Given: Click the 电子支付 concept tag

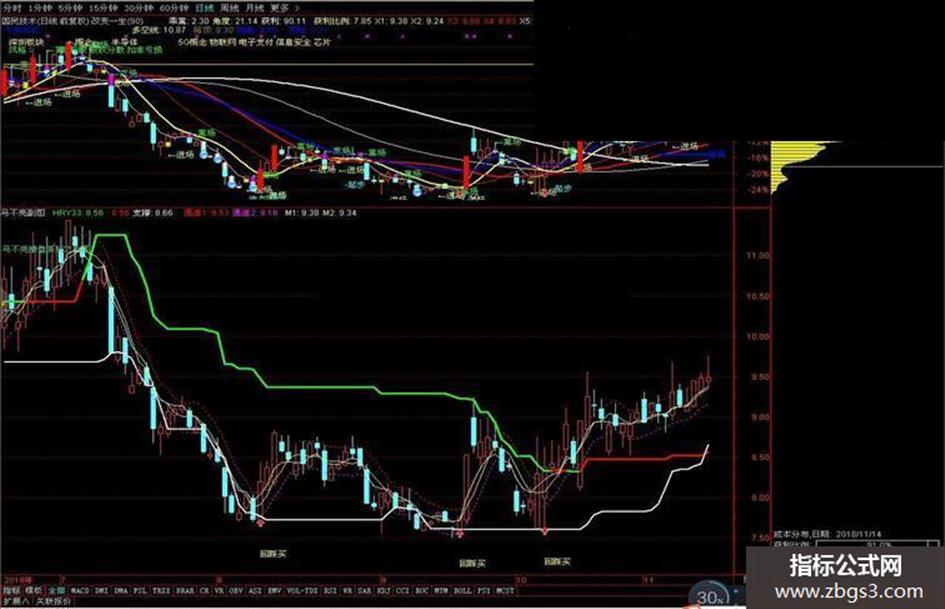Looking at the screenshot, I should tap(256, 42).
